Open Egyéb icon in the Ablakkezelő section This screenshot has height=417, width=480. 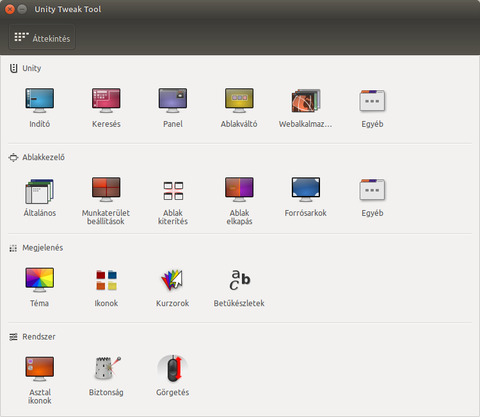(372, 189)
